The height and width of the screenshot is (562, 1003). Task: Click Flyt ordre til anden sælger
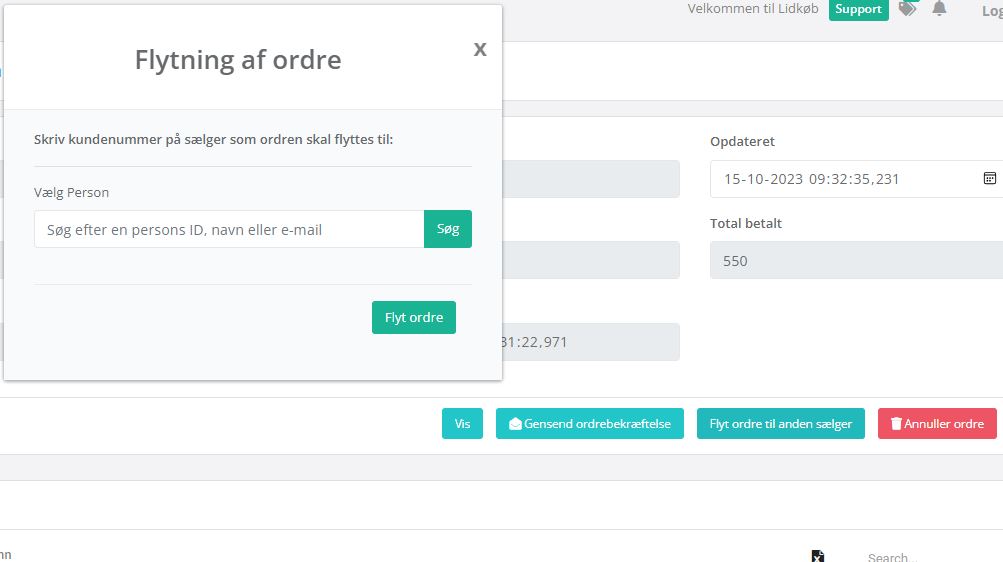click(x=780, y=423)
